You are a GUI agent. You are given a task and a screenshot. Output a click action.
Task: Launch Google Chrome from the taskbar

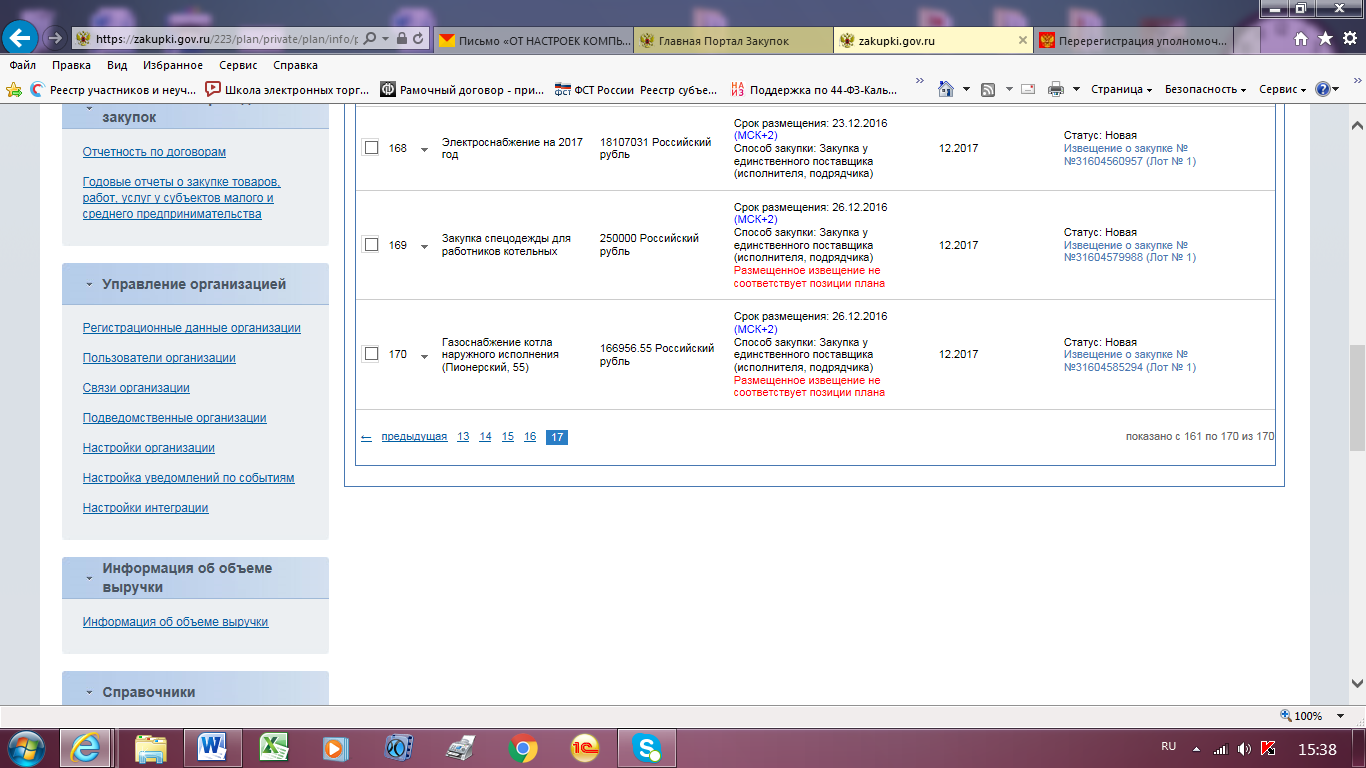click(522, 747)
